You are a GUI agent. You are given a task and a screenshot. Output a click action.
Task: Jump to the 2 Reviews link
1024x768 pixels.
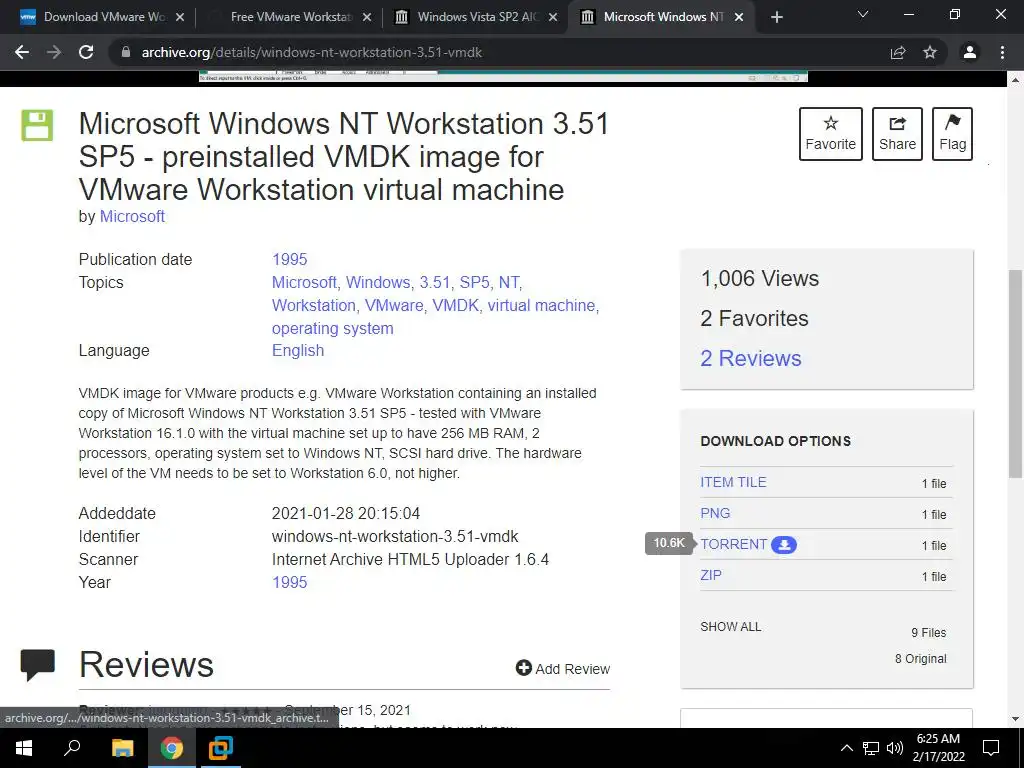click(x=750, y=358)
